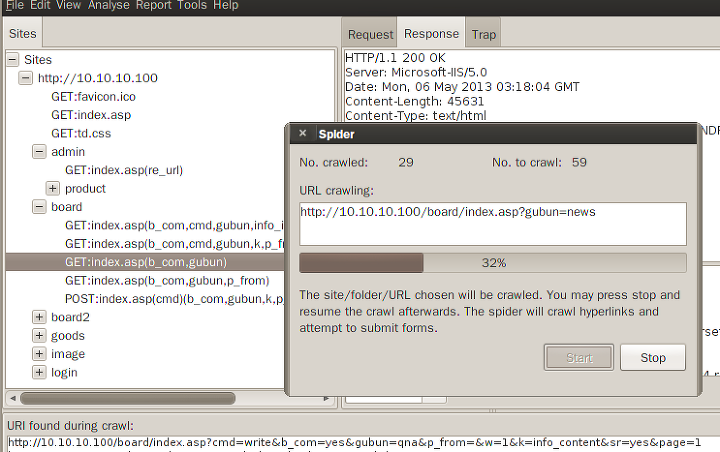Select GET:index.asp(b_com,gubun,p_from) entry
This screenshot has width=720, height=452.
click(167, 280)
